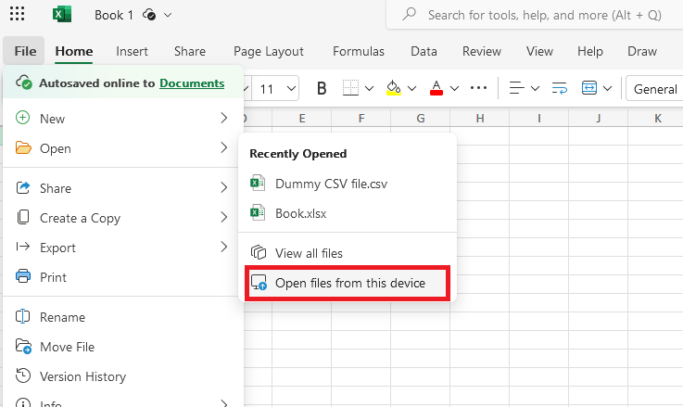Open the Help tab

click(x=590, y=51)
